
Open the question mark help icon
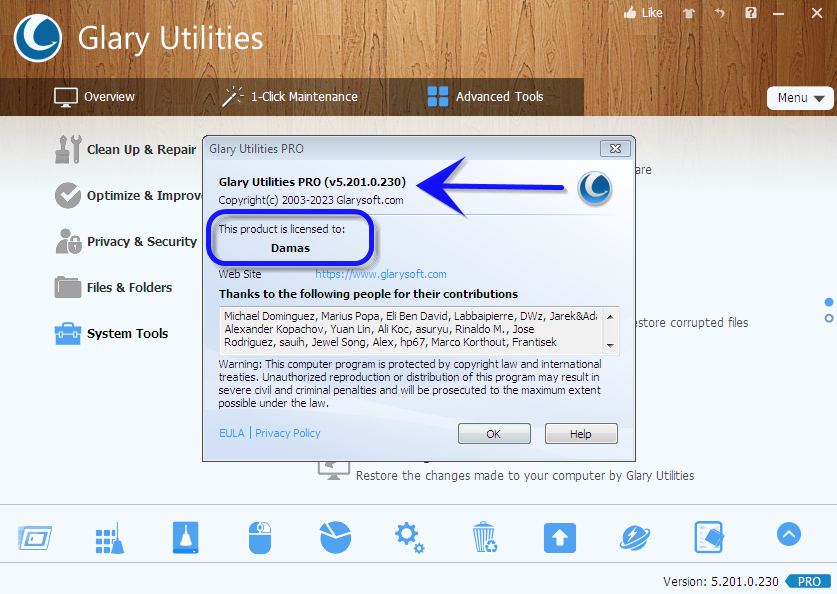click(751, 13)
